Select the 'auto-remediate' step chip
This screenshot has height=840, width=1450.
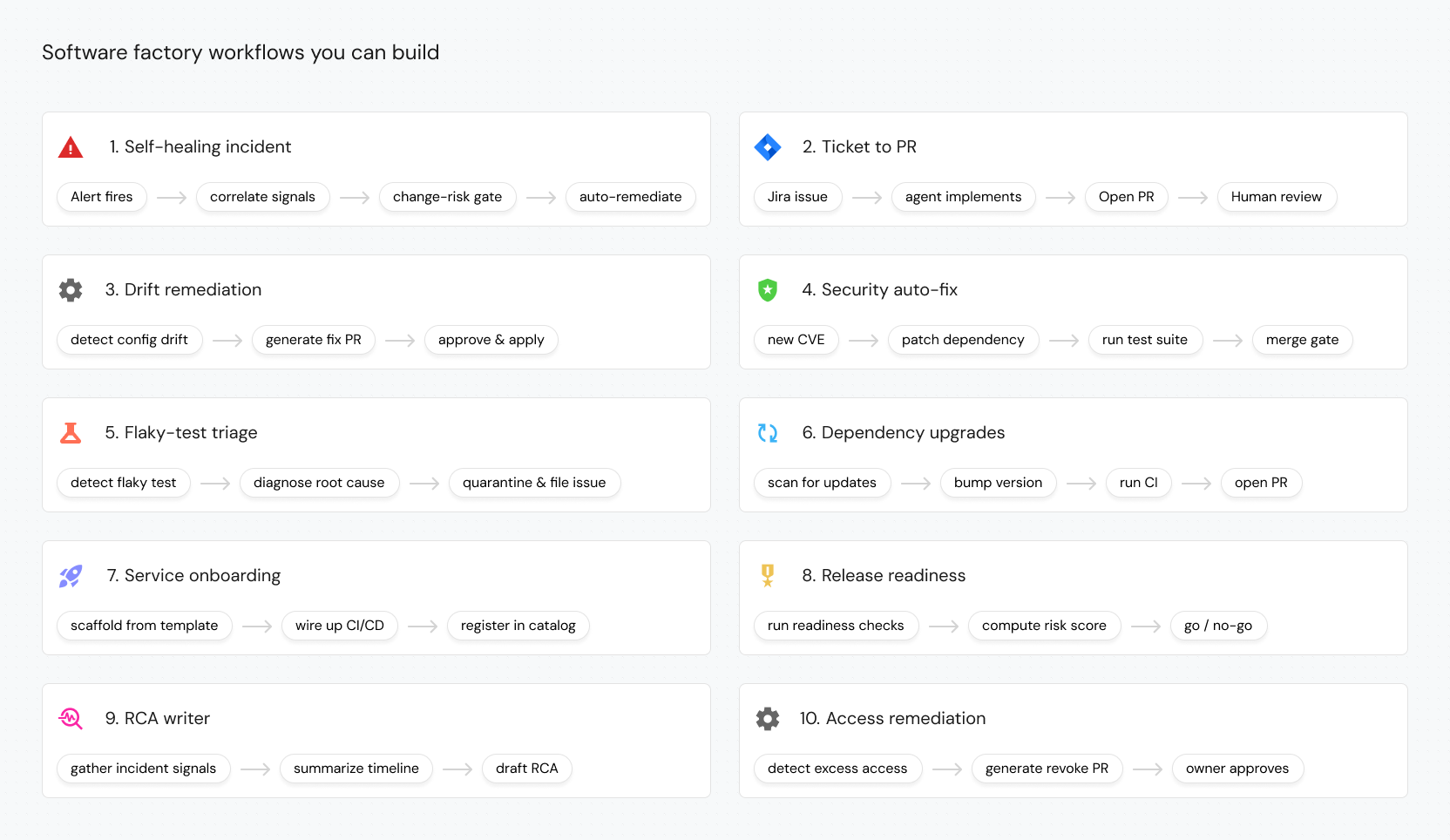[x=631, y=197]
